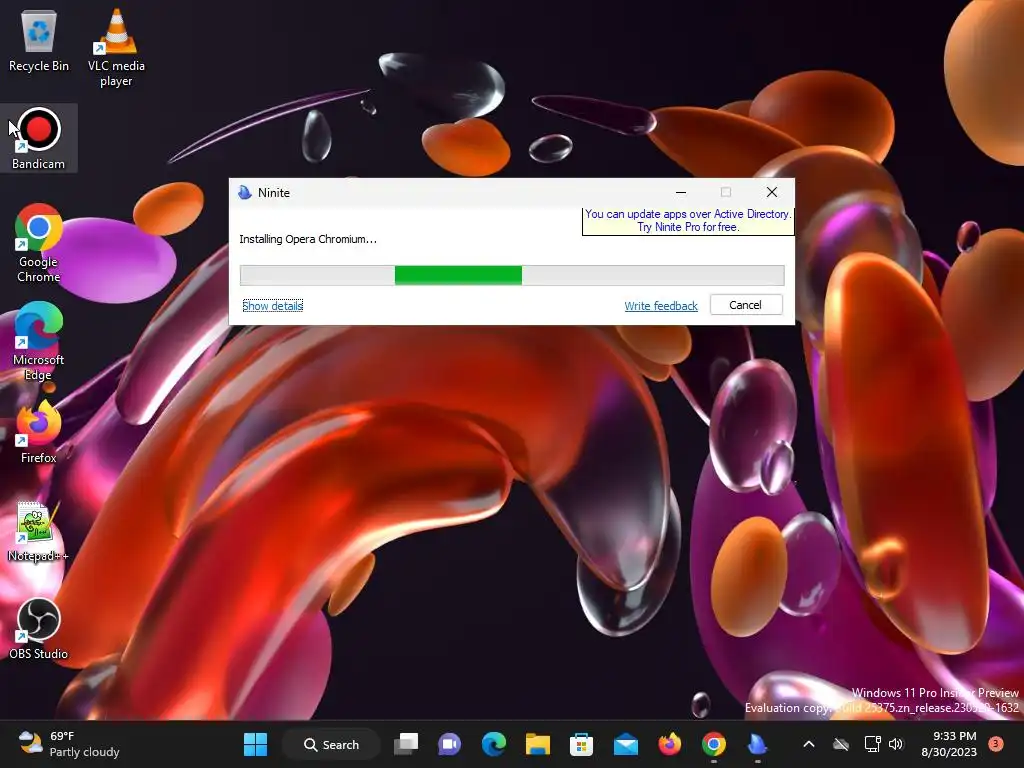
Task: Select the Bandicam desktop shortcut
Action: (38, 138)
